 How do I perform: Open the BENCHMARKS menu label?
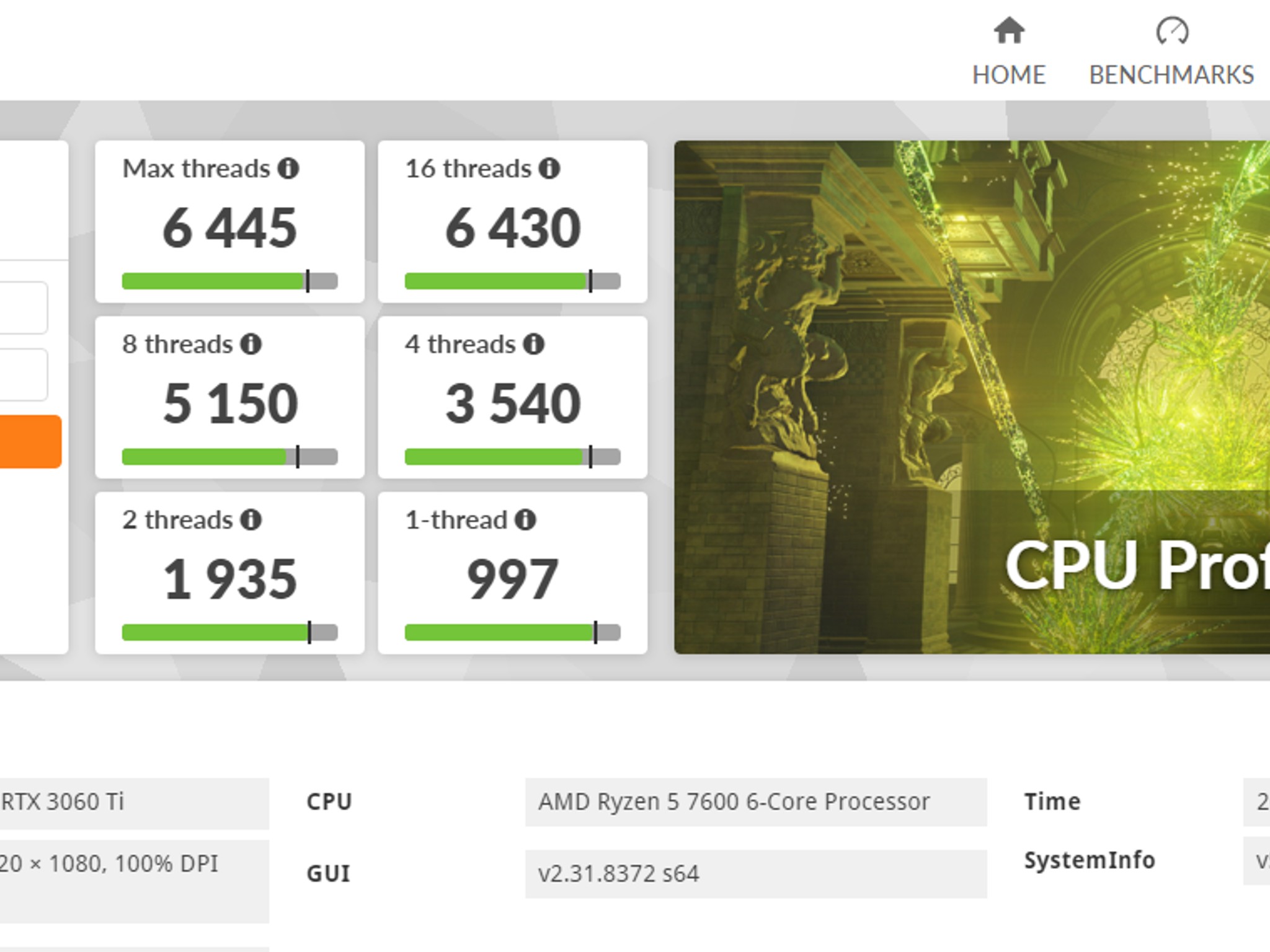(1171, 75)
